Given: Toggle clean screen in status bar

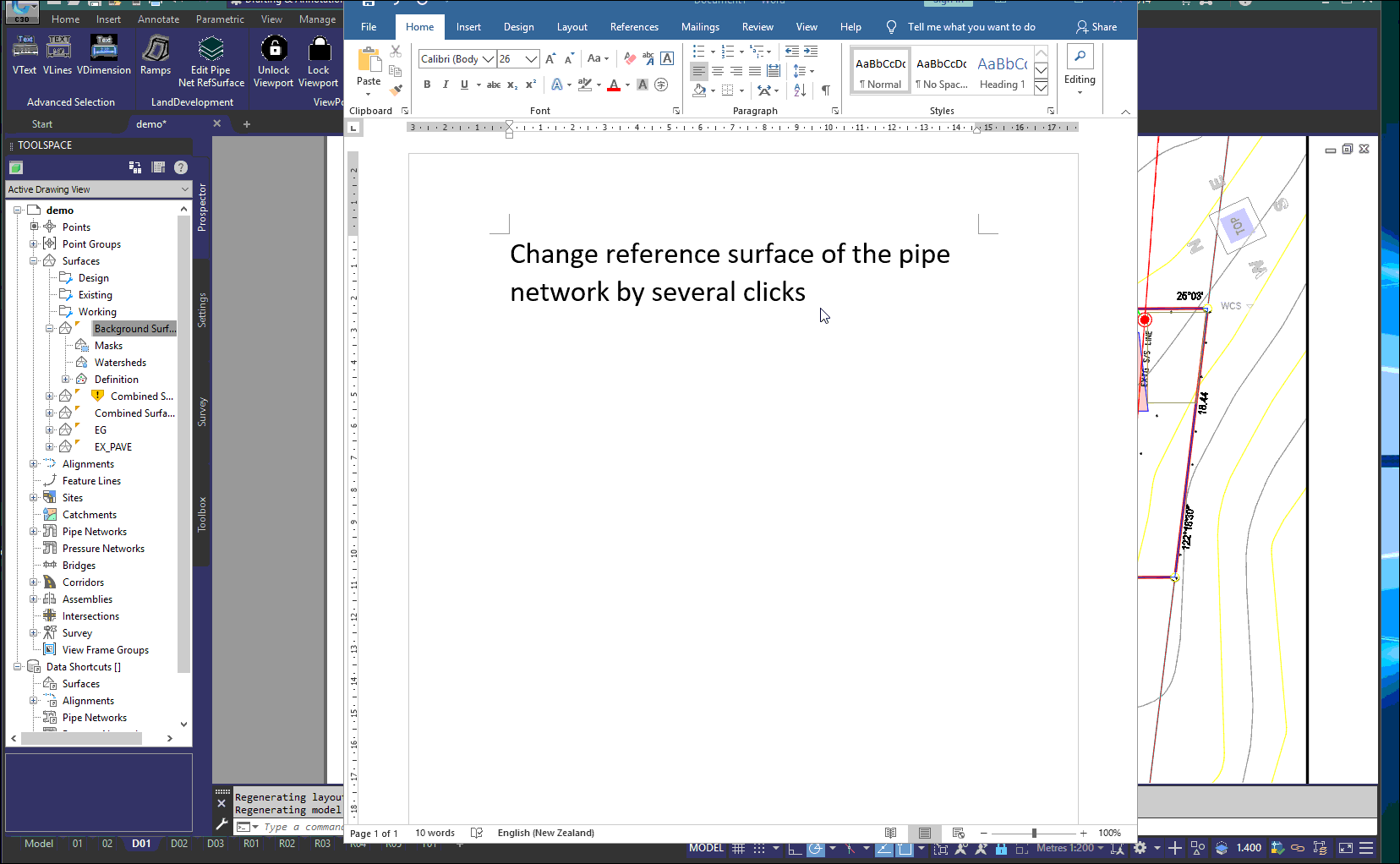Looking at the screenshot, I should point(1345,848).
